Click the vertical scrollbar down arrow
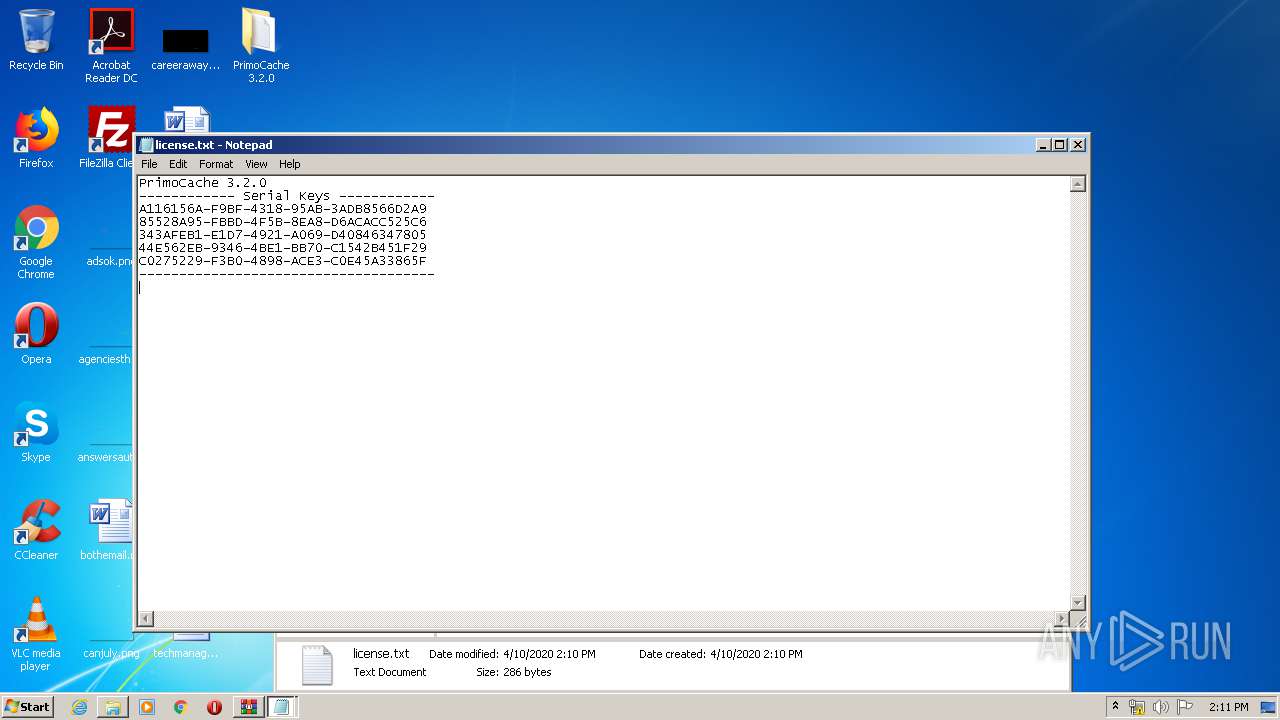Image resolution: width=1280 pixels, height=720 pixels. click(x=1078, y=602)
